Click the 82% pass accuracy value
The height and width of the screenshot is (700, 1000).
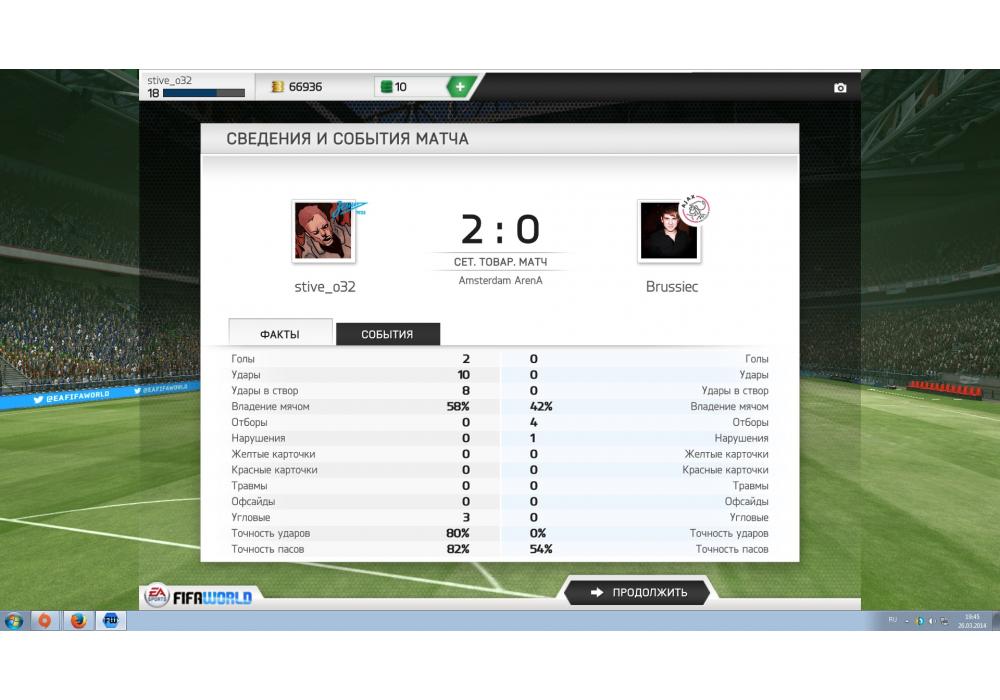tap(458, 549)
